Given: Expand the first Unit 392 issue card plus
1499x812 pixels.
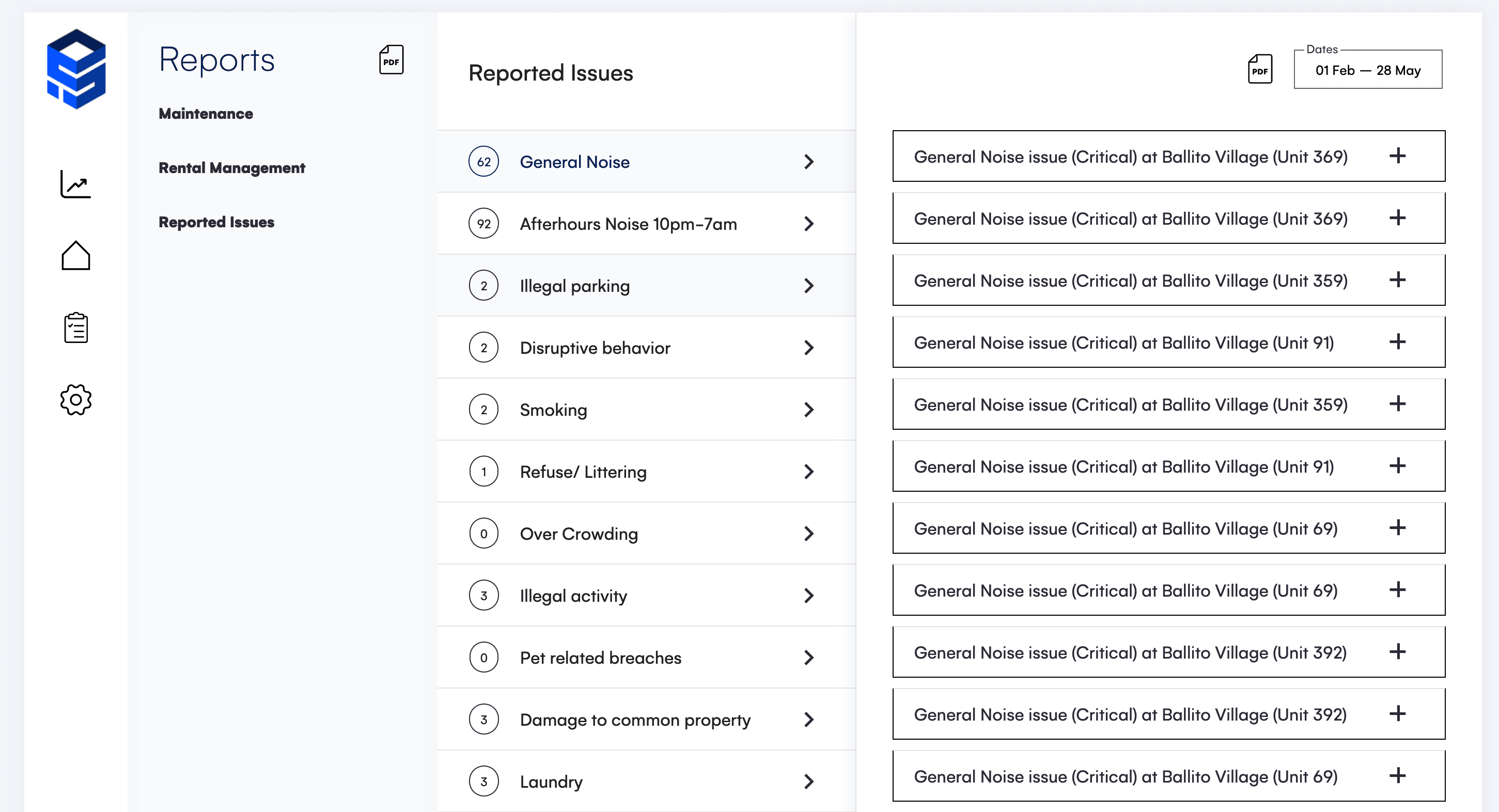Looking at the screenshot, I should [1397, 651].
